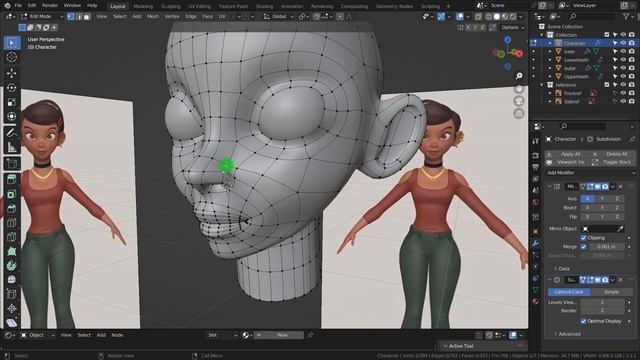Select the Edge Slide tool
The width and height of the screenshot is (640, 360).
tap(12, 294)
